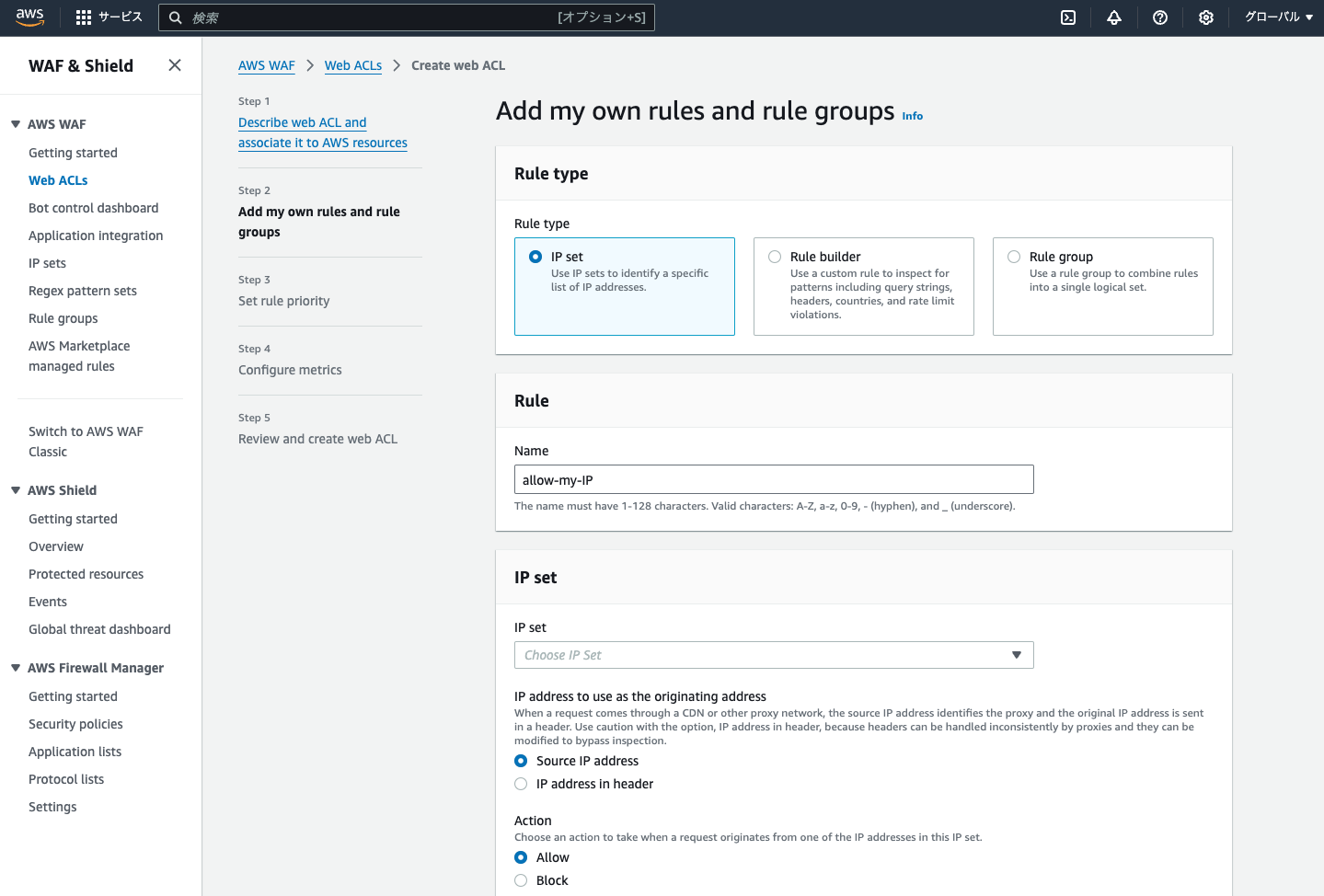Focus the AWS console search box

tap(407, 17)
